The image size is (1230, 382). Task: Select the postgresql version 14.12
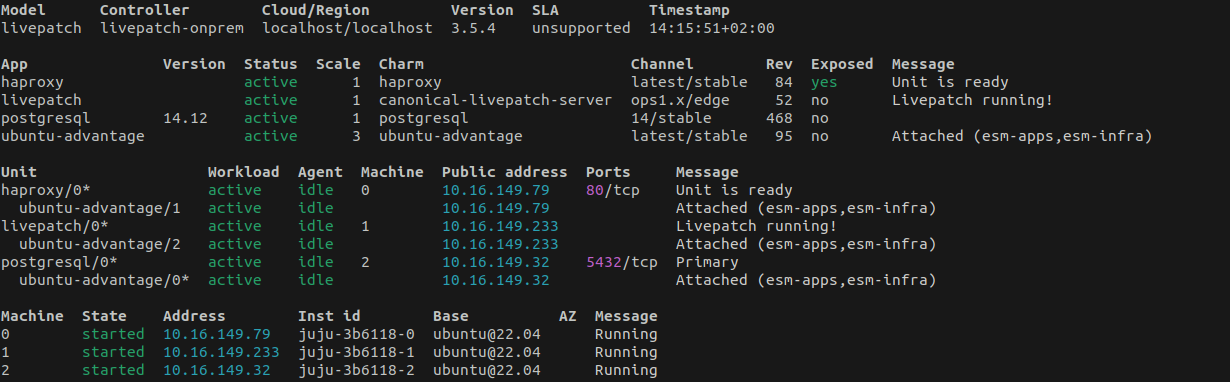(x=185, y=118)
